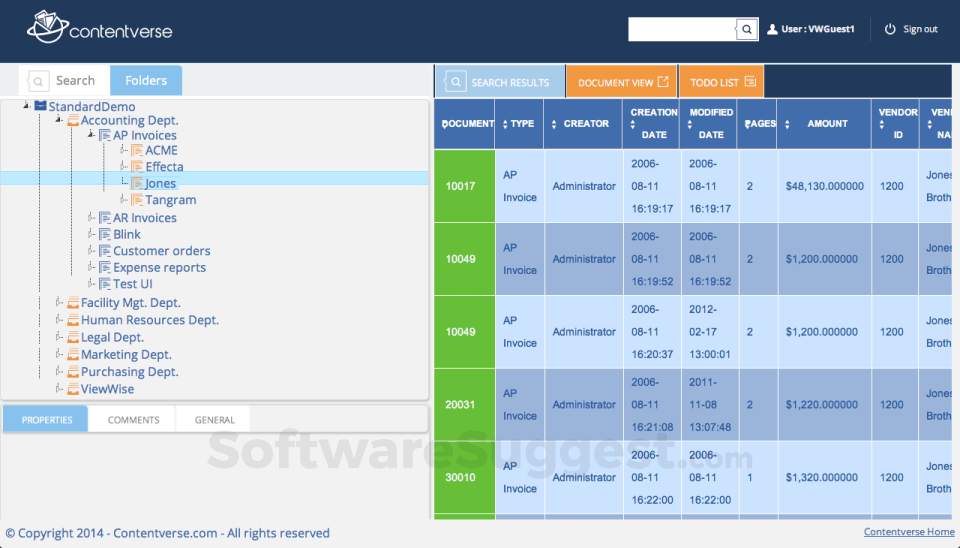960x548 pixels.
Task: Click the magnifier button in header search
Action: (746, 29)
